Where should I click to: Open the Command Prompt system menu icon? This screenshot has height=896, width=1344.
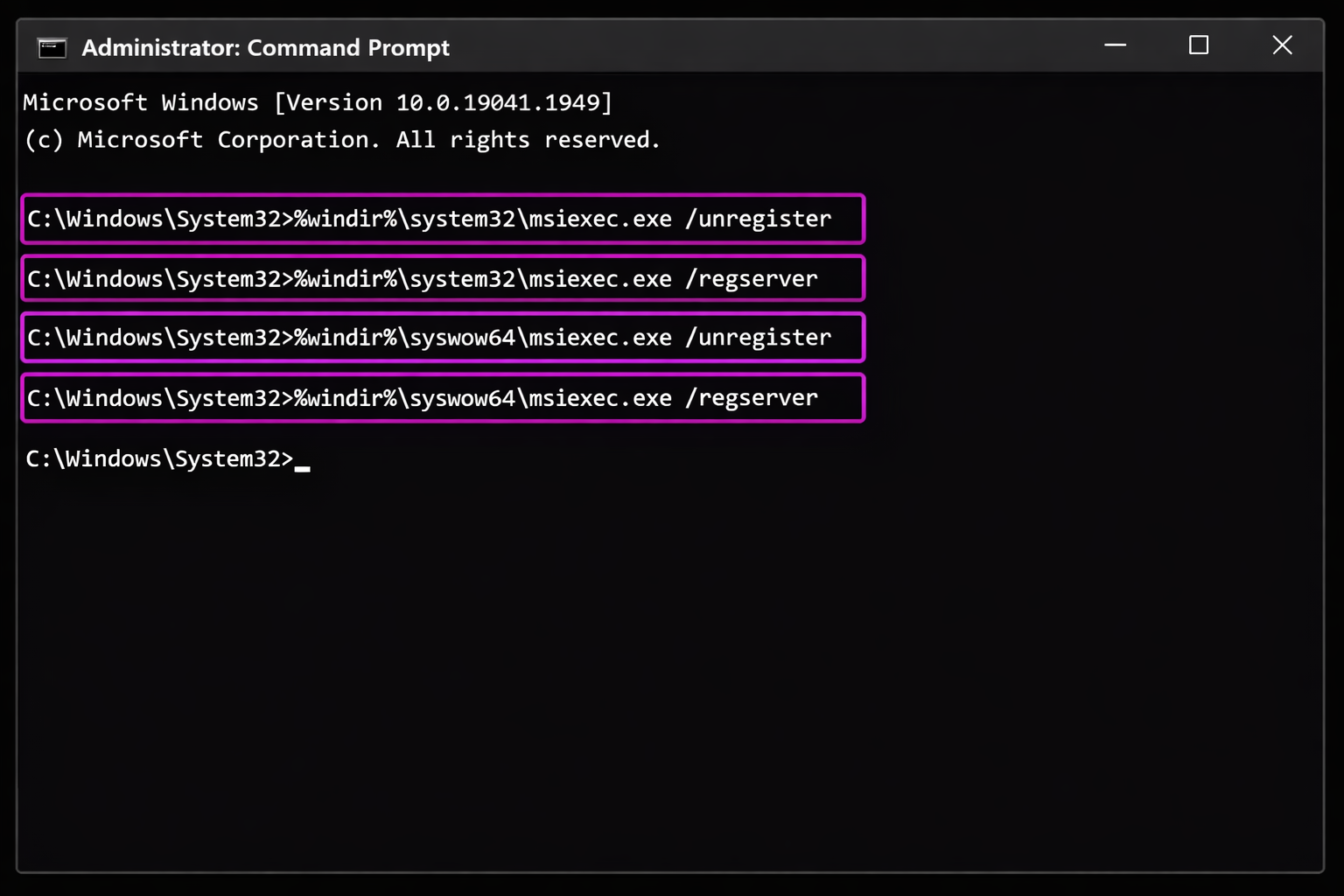[x=52, y=47]
